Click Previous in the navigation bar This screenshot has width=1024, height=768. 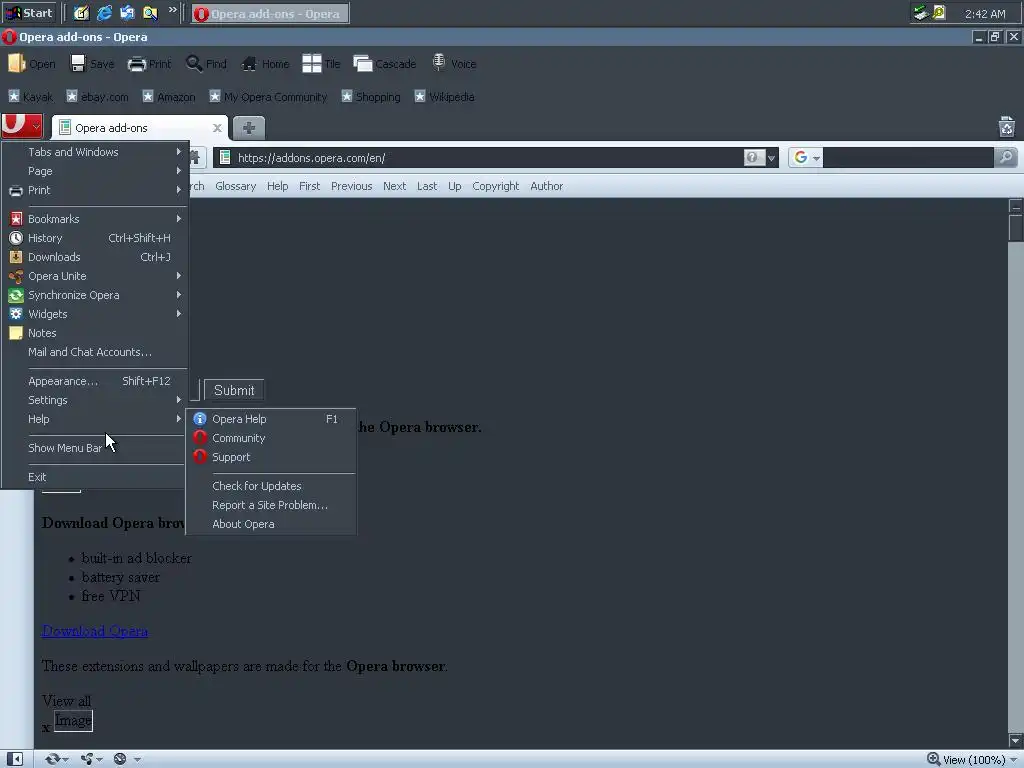pos(351,186)
